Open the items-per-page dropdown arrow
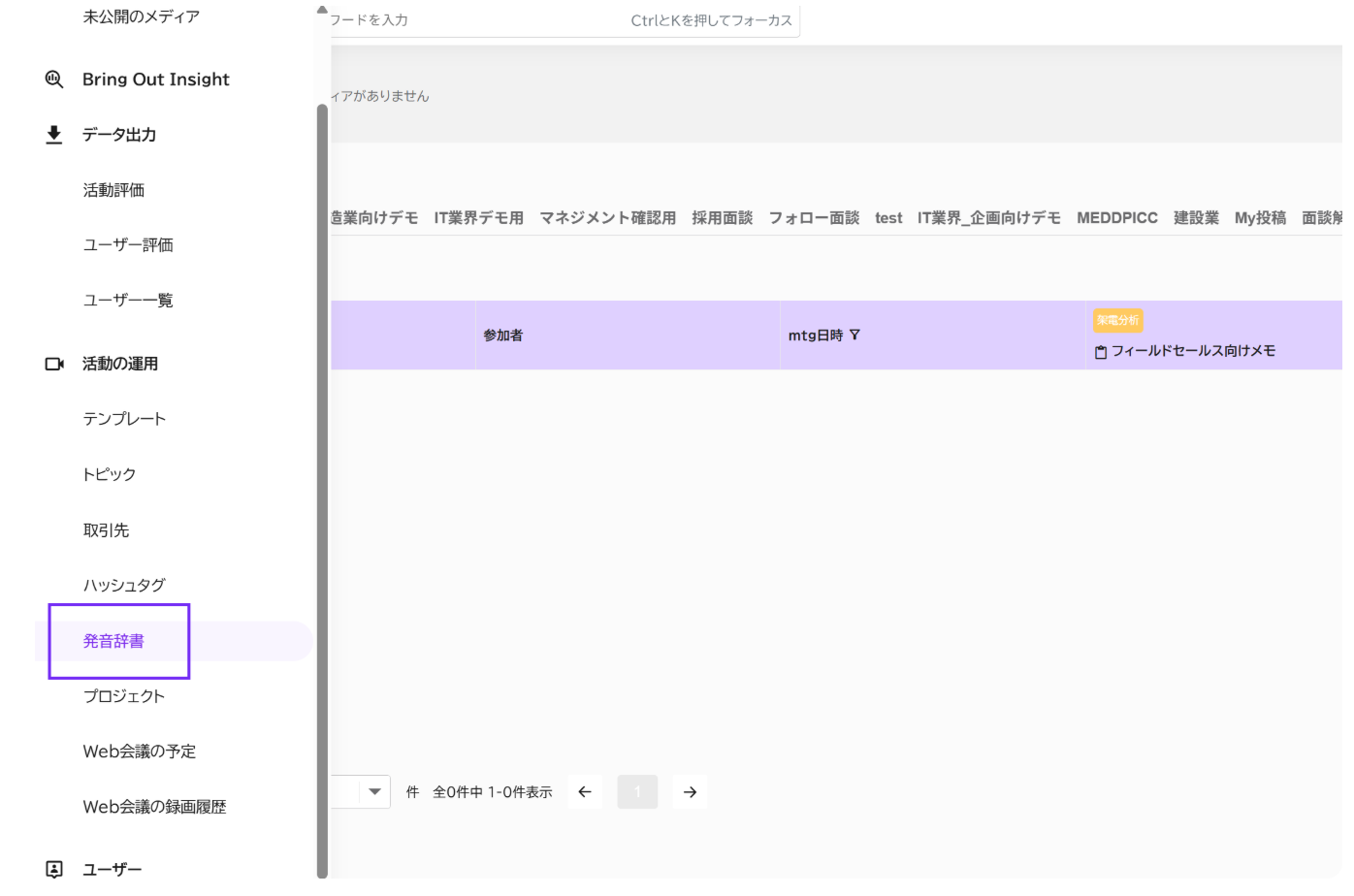 [374, 792]
